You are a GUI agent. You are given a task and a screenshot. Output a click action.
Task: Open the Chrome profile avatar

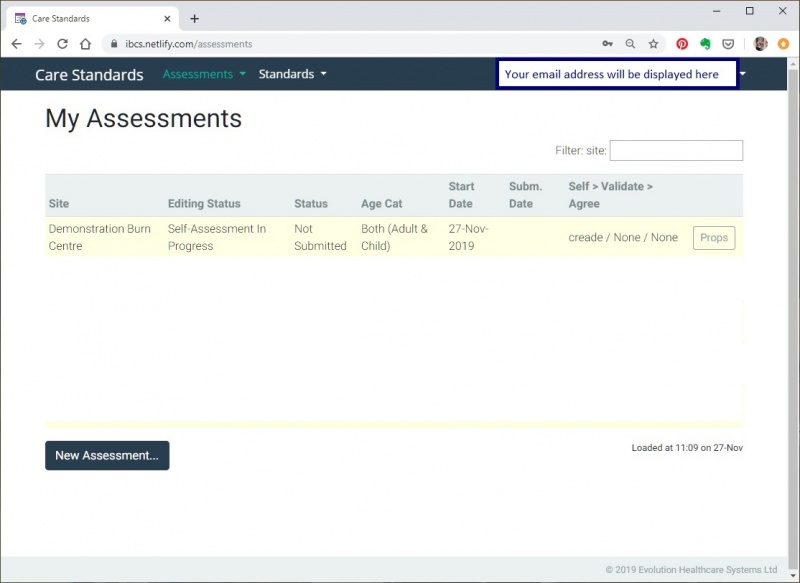760,44
